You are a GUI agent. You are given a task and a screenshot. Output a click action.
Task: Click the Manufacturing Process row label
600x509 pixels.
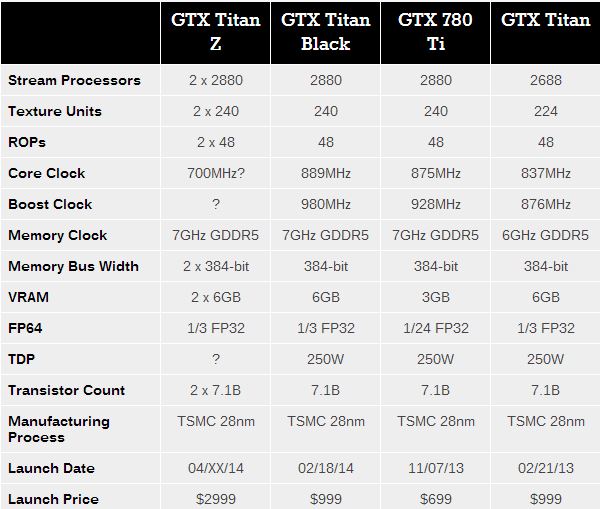(59, 429)
